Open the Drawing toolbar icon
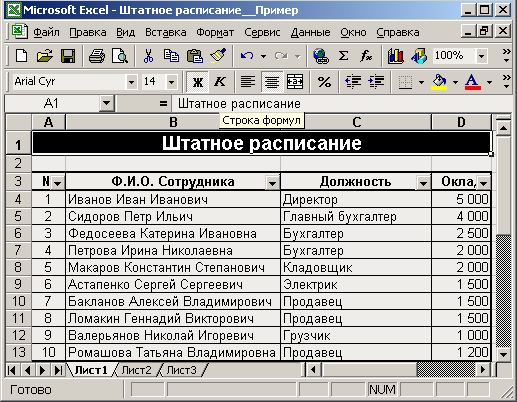This screenshot has width=517, height=402. tap(419, 56)
